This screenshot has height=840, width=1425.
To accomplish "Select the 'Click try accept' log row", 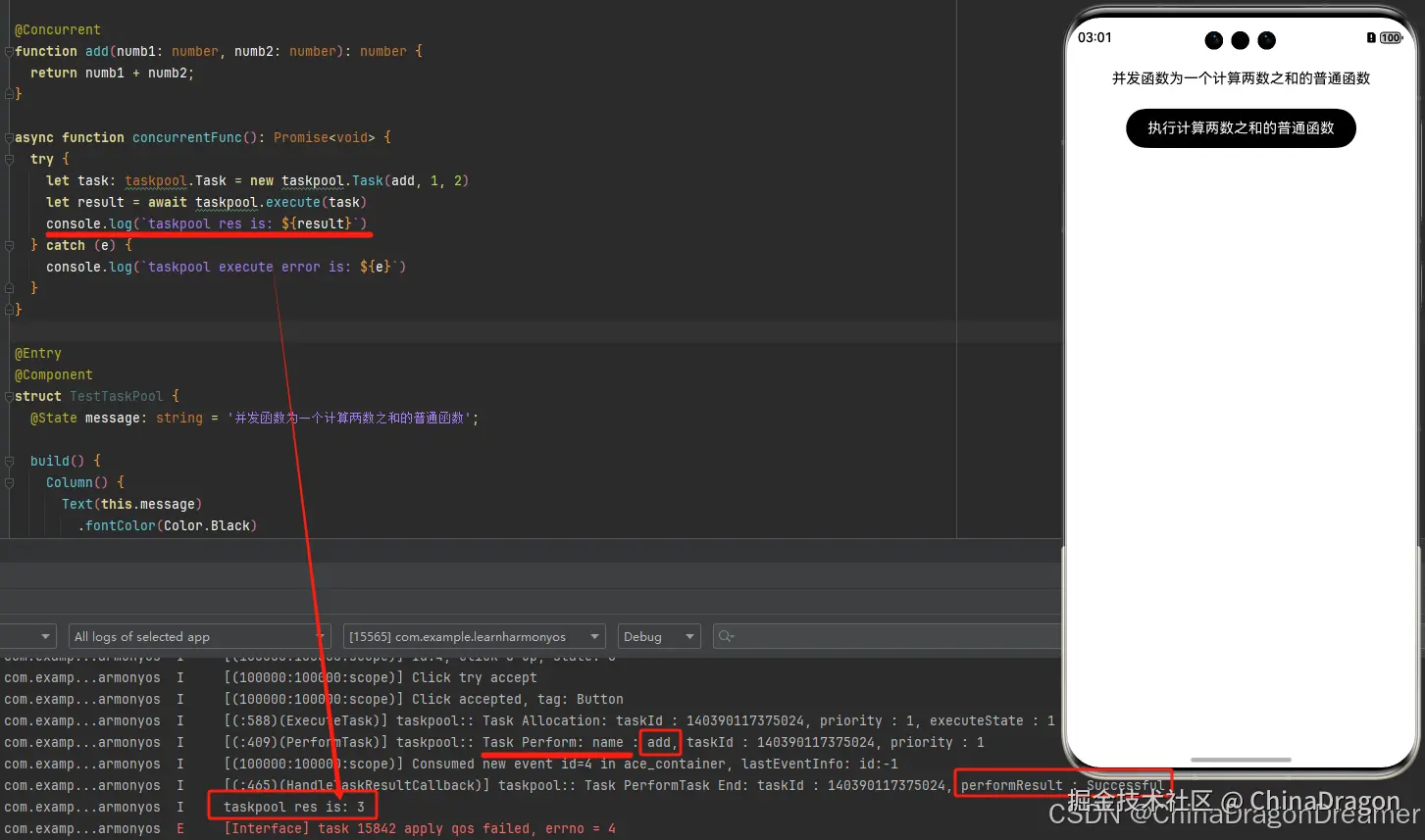I will (530, 677).
